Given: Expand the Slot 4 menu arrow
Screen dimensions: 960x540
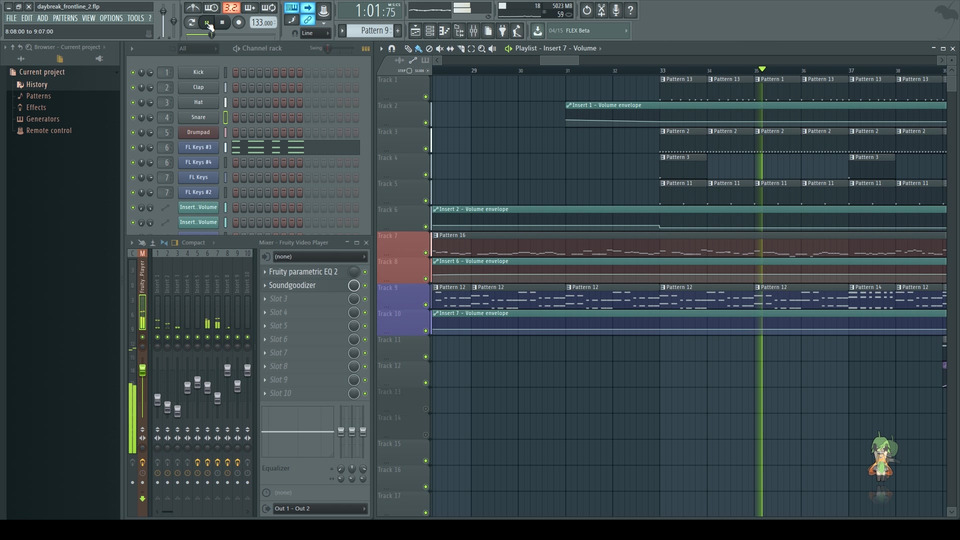Looking at the screenshot, I should click(265, 312).
